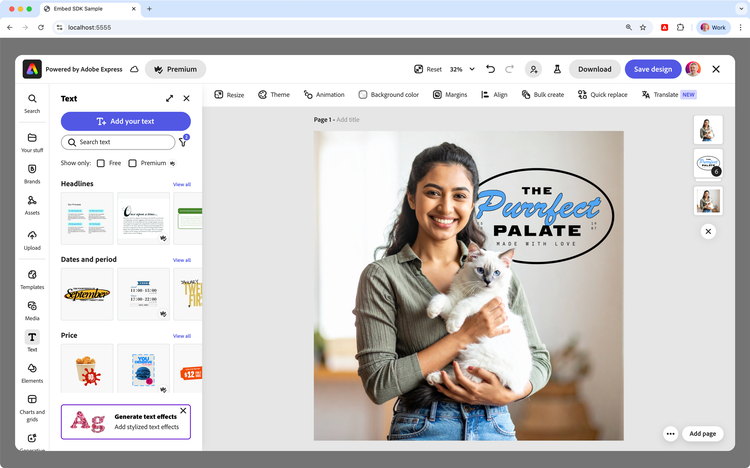Open Your stuff in the sidebar
The image size is (750, 468).
(x=32, y=142)
